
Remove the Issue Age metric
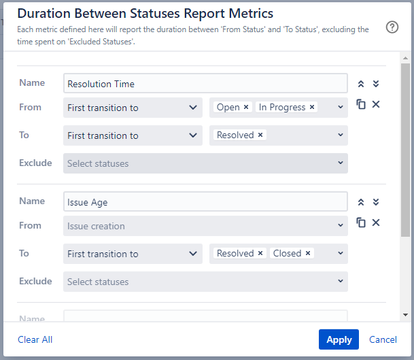click(x=376, y=222)
